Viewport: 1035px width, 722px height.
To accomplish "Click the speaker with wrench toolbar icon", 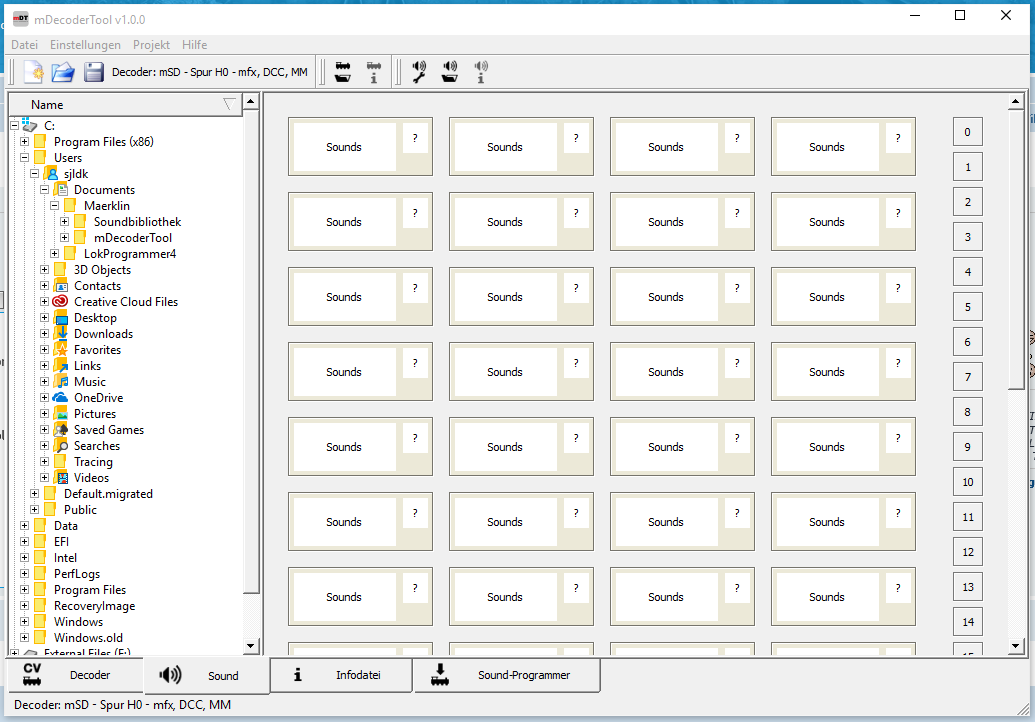I will coord(418,72).
